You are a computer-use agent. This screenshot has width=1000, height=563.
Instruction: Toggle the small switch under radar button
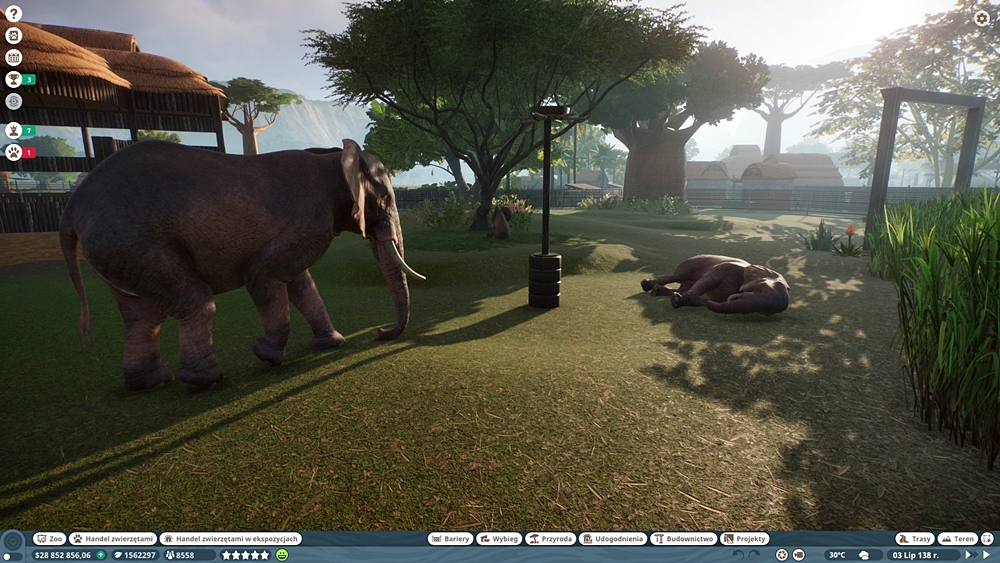coord(12,557)
